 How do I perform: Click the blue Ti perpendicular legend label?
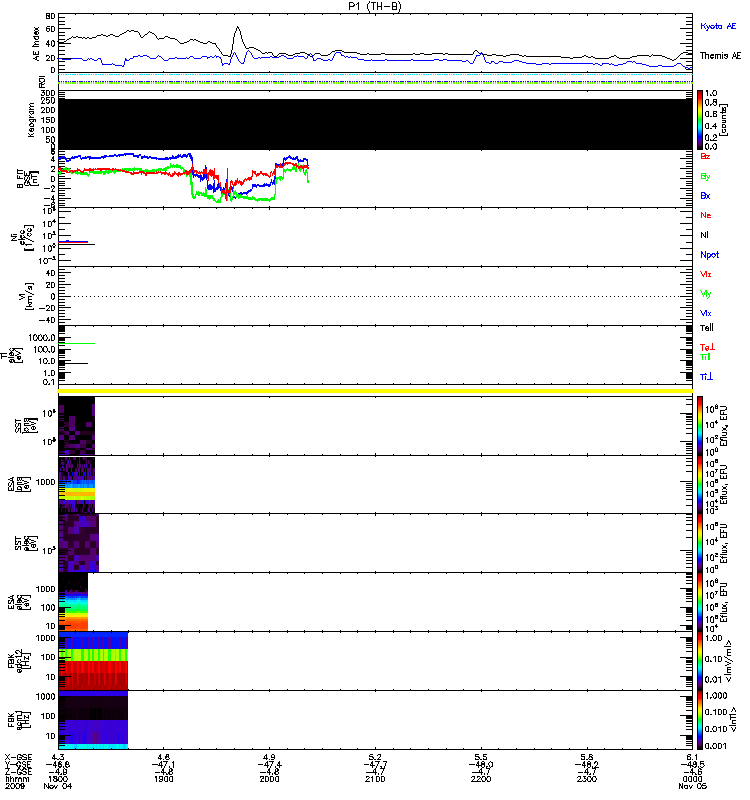point(706,377)
